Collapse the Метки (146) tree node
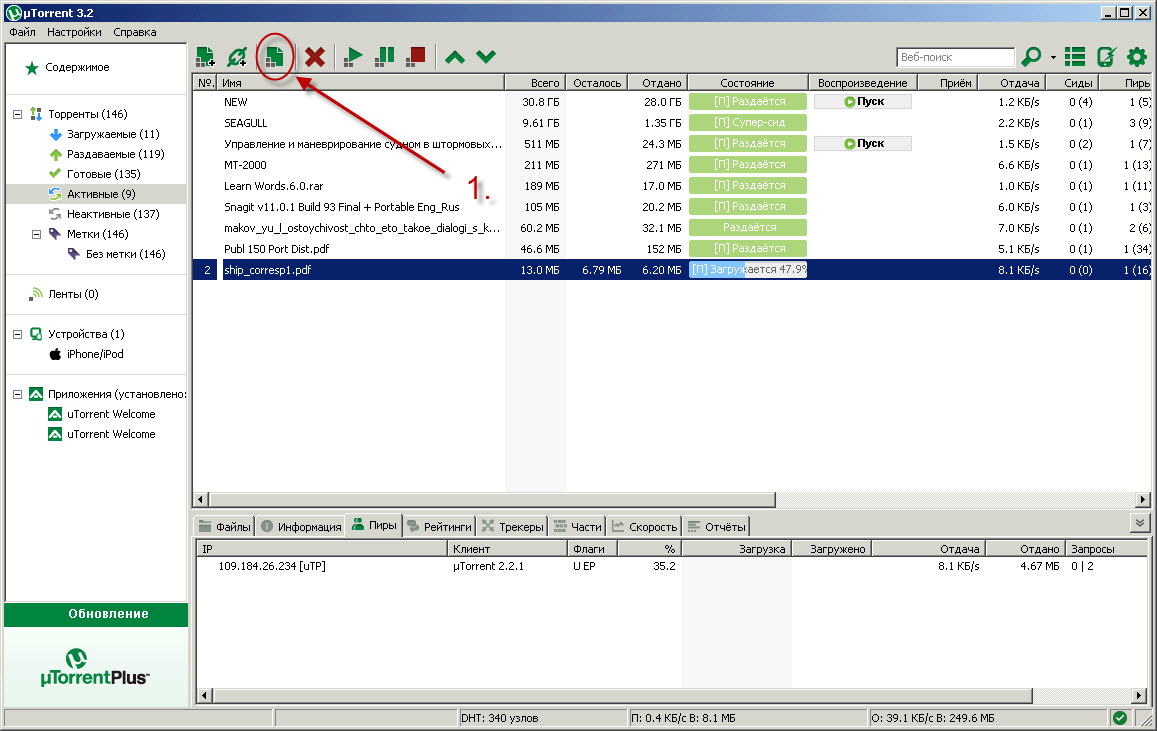Image resolution: width=1157 pixels, height=731 pixels. pyautogui.click(x=37, y=234)
